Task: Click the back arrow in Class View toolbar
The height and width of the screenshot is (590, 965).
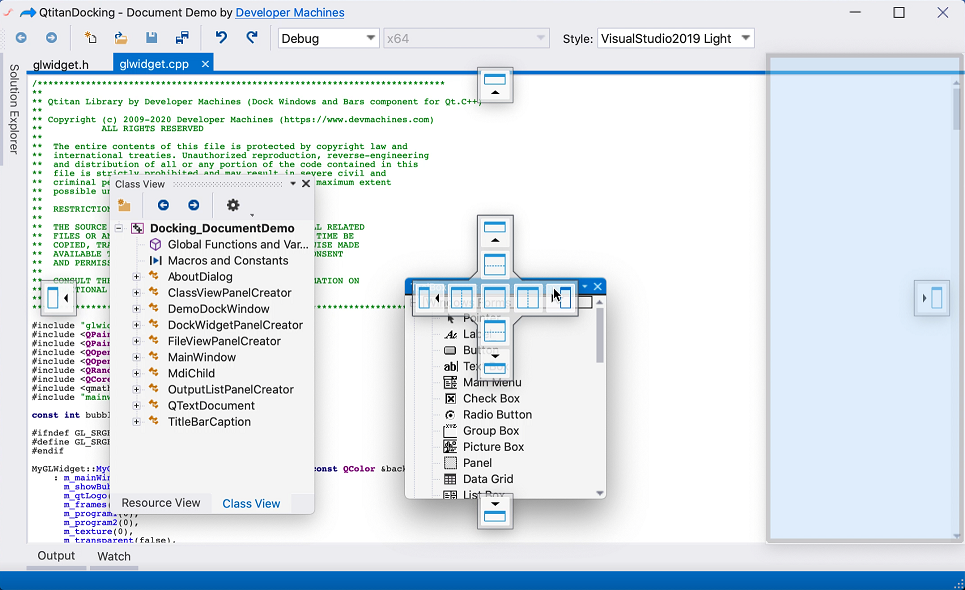Action: [163, 205]
